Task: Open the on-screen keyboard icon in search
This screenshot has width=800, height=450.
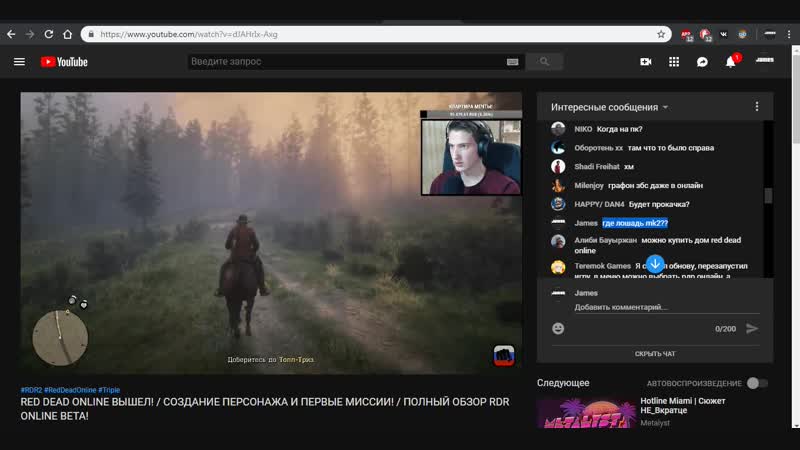Action: [512, 62]
